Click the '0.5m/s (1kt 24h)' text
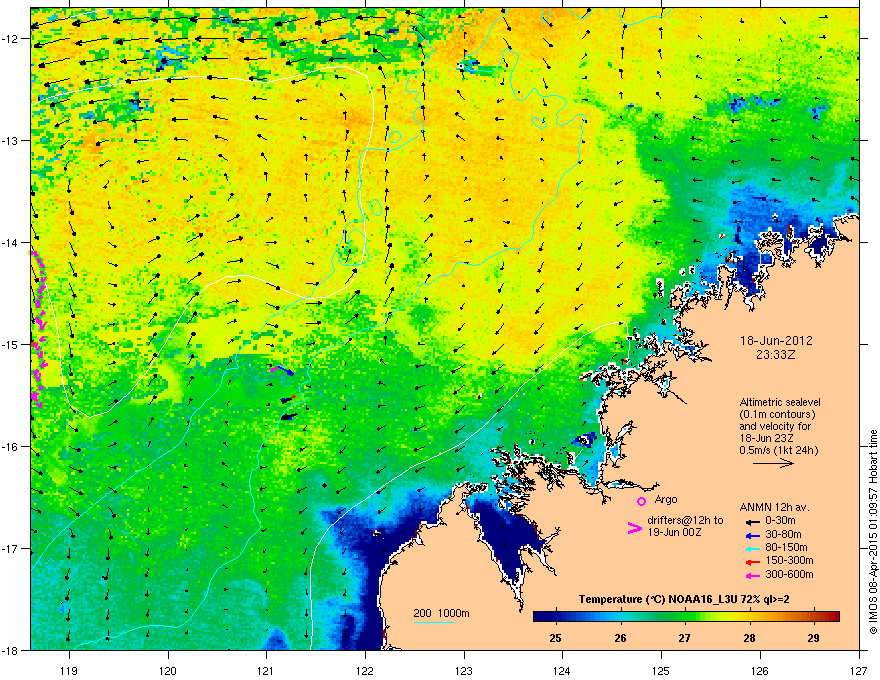880x680 pixels. pos(779,450)
